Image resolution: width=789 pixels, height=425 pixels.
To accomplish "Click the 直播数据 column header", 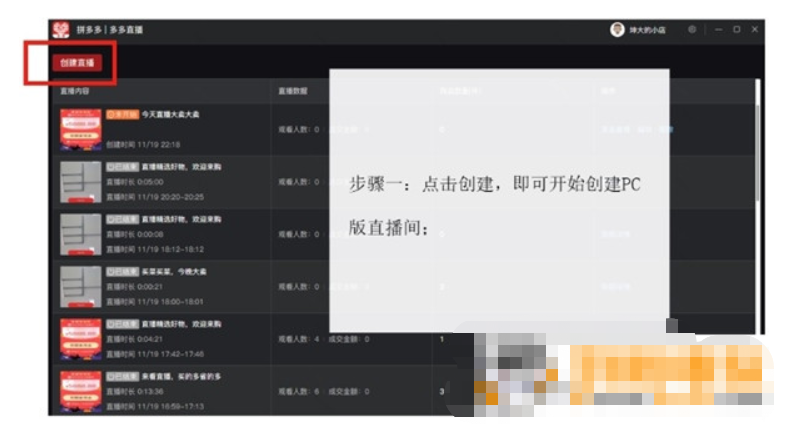I will 293,91.
